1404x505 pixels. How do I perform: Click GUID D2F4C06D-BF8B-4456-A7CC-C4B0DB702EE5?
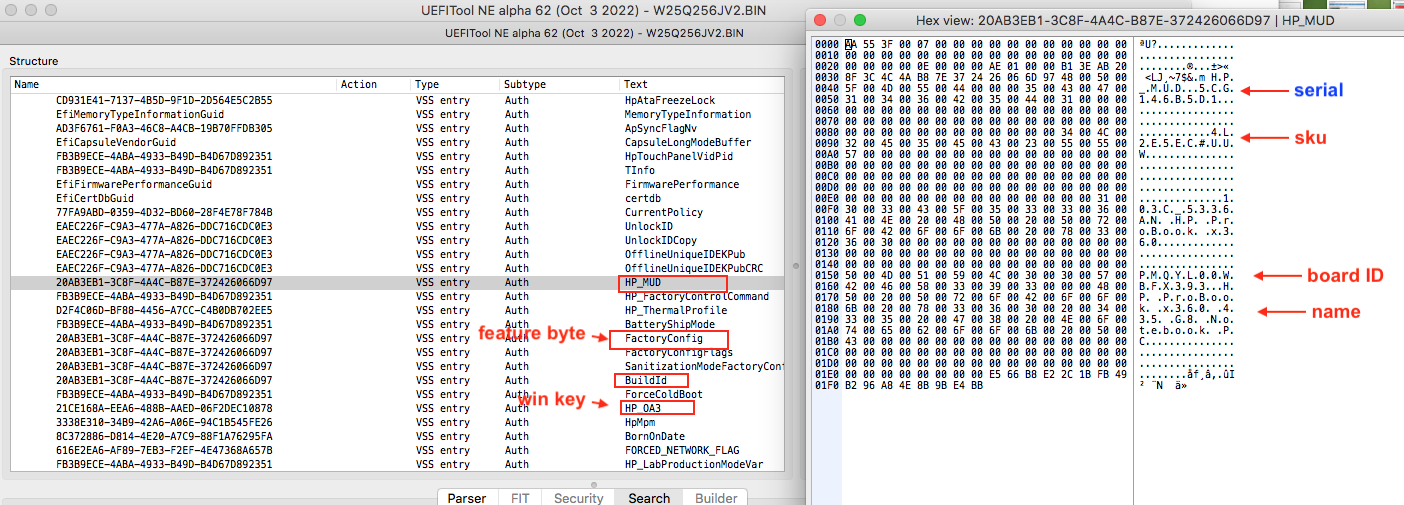point(164,310)
